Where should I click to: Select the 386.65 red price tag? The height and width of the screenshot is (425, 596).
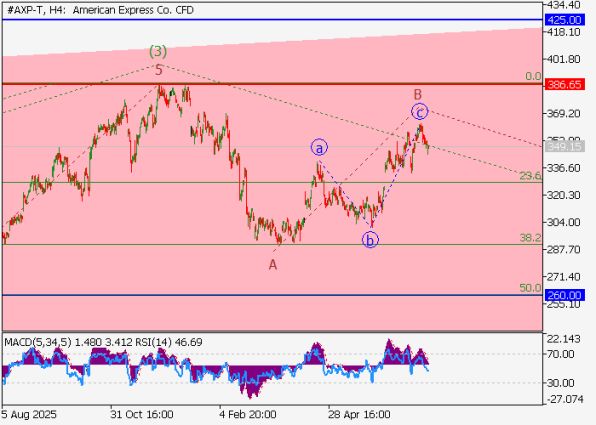click(x=564, y=84)
